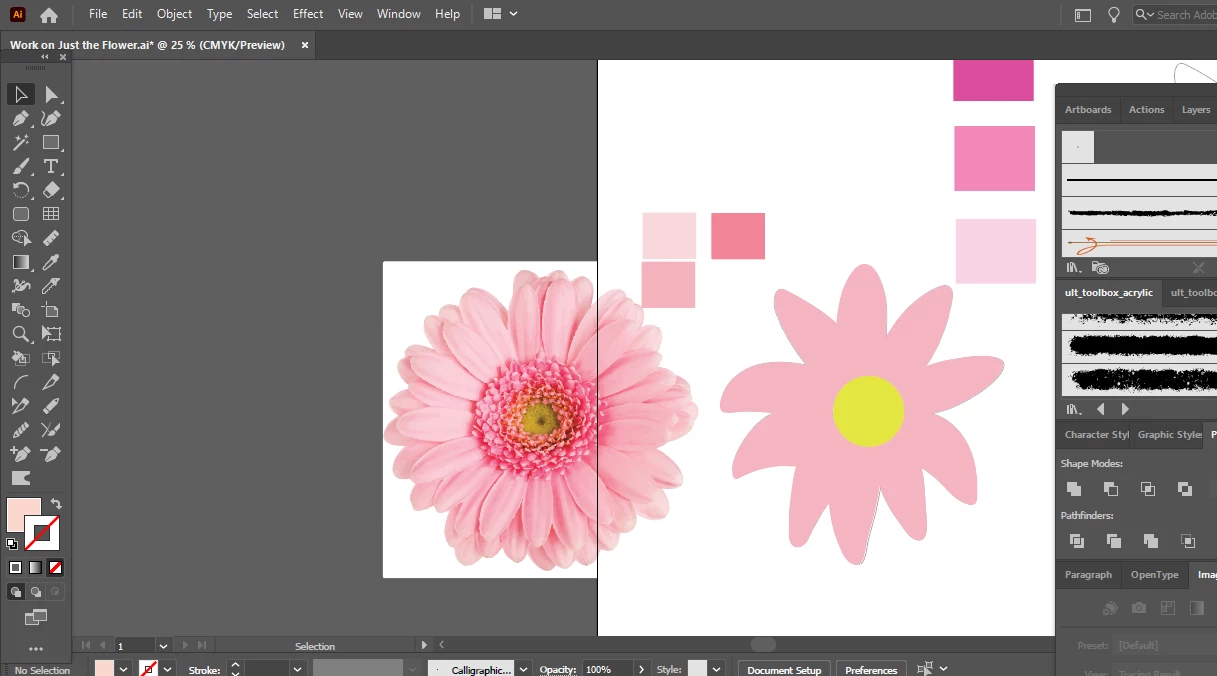Click the Fill color swatch in toolbar
1217x676 pixels.
click(23, 514)
